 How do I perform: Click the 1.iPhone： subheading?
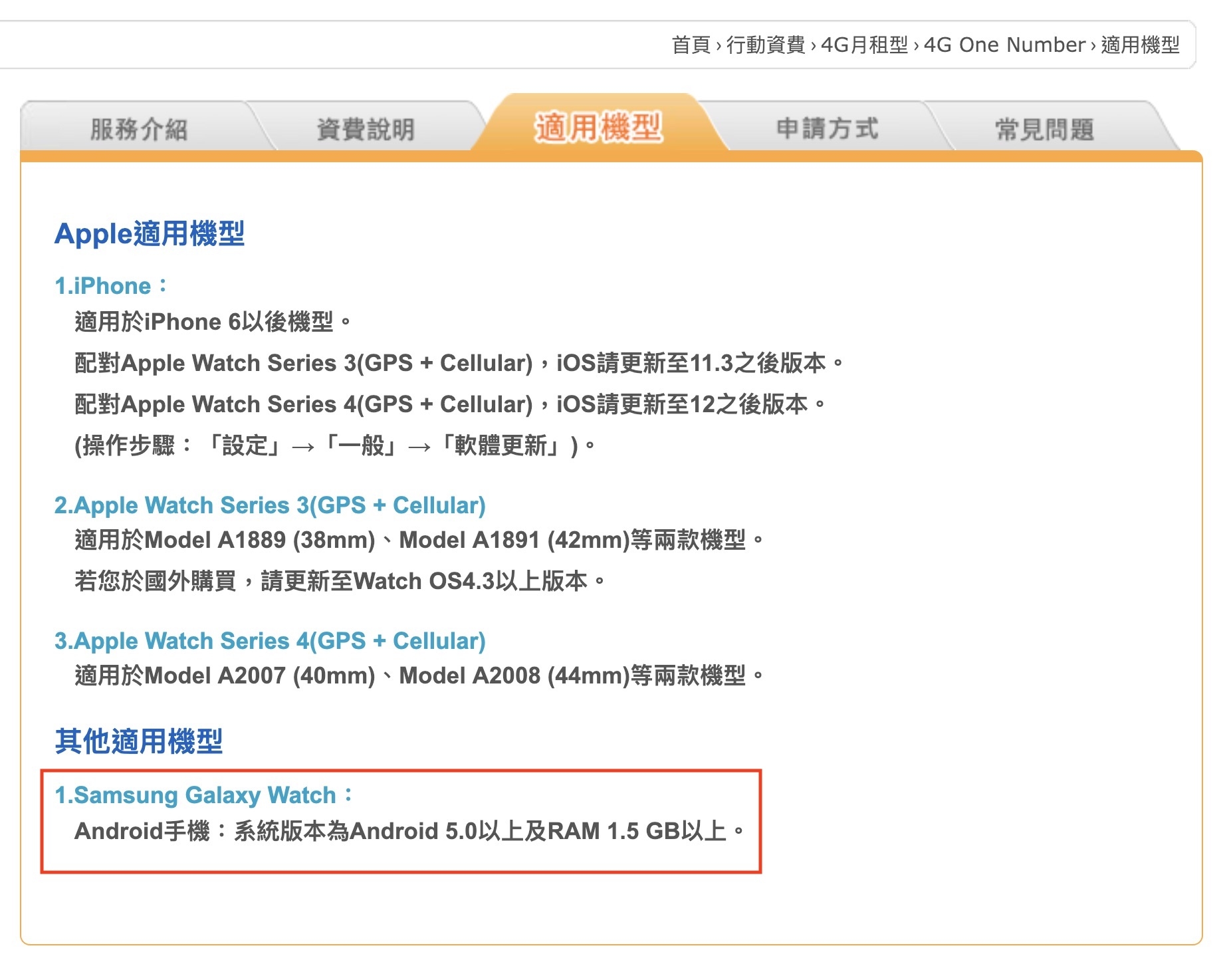tap(111, 286)
